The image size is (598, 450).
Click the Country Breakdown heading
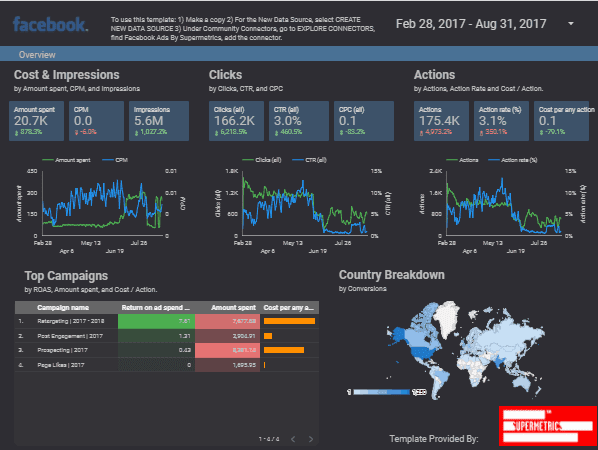(x=392, y=275)
